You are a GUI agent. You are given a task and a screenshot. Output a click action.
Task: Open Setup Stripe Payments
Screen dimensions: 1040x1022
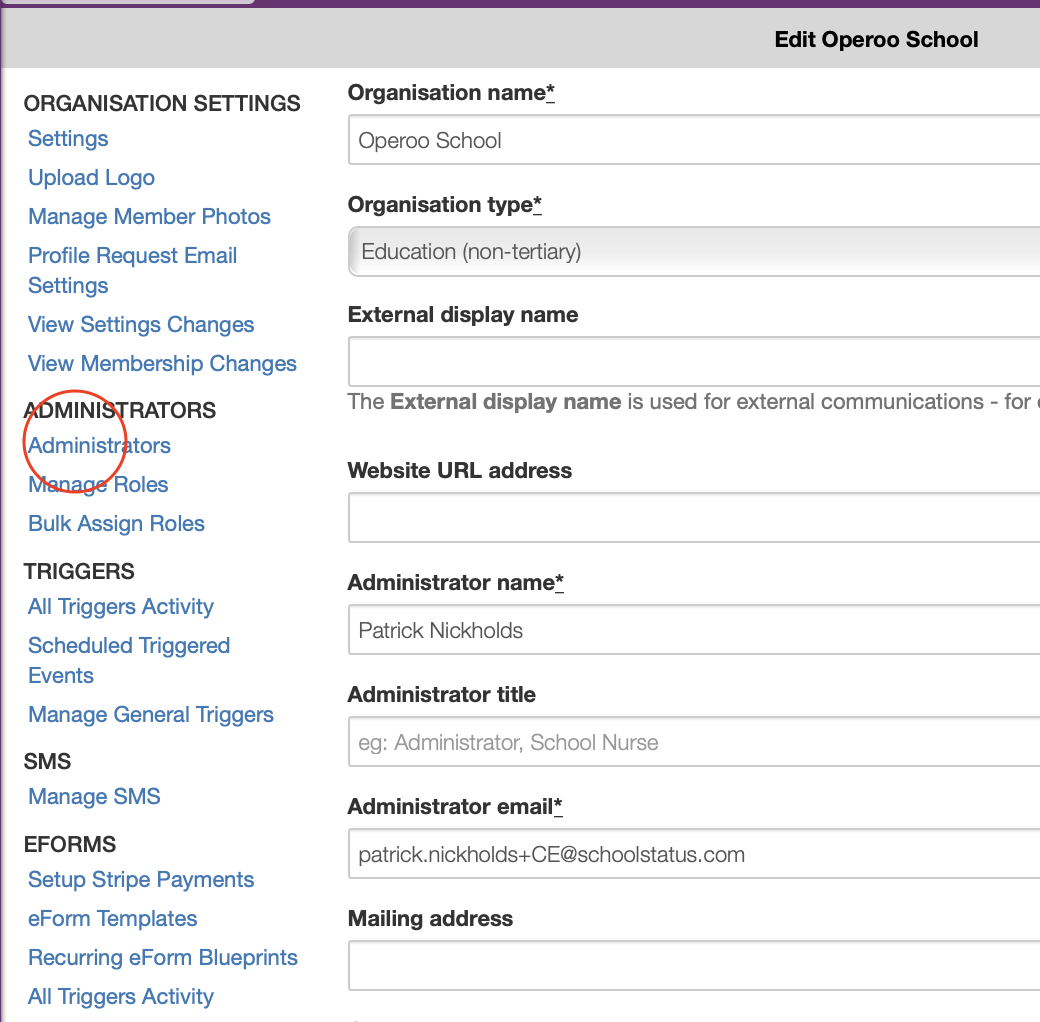coord(141,880)
